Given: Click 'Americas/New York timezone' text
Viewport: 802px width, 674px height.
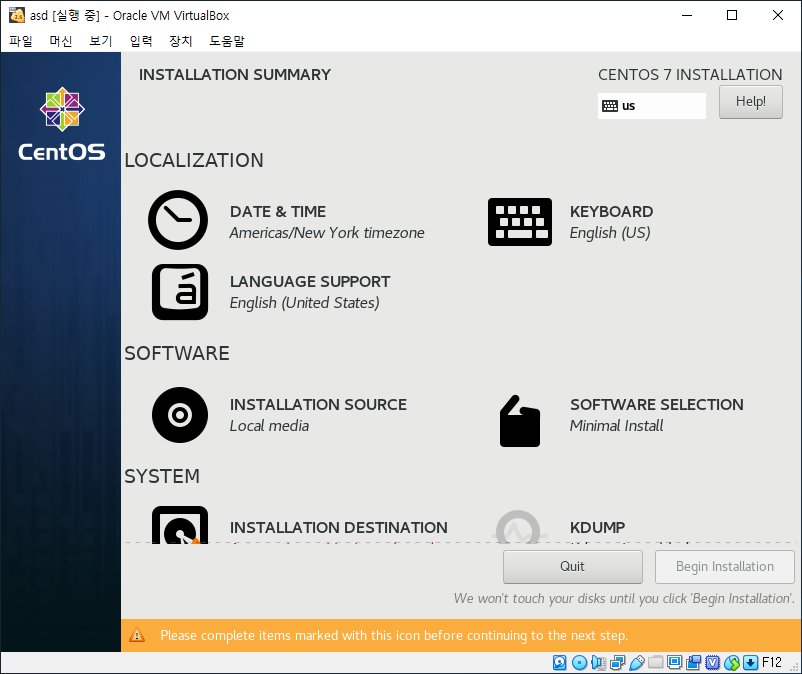Looking at the screenshot, I should point(327,233).
